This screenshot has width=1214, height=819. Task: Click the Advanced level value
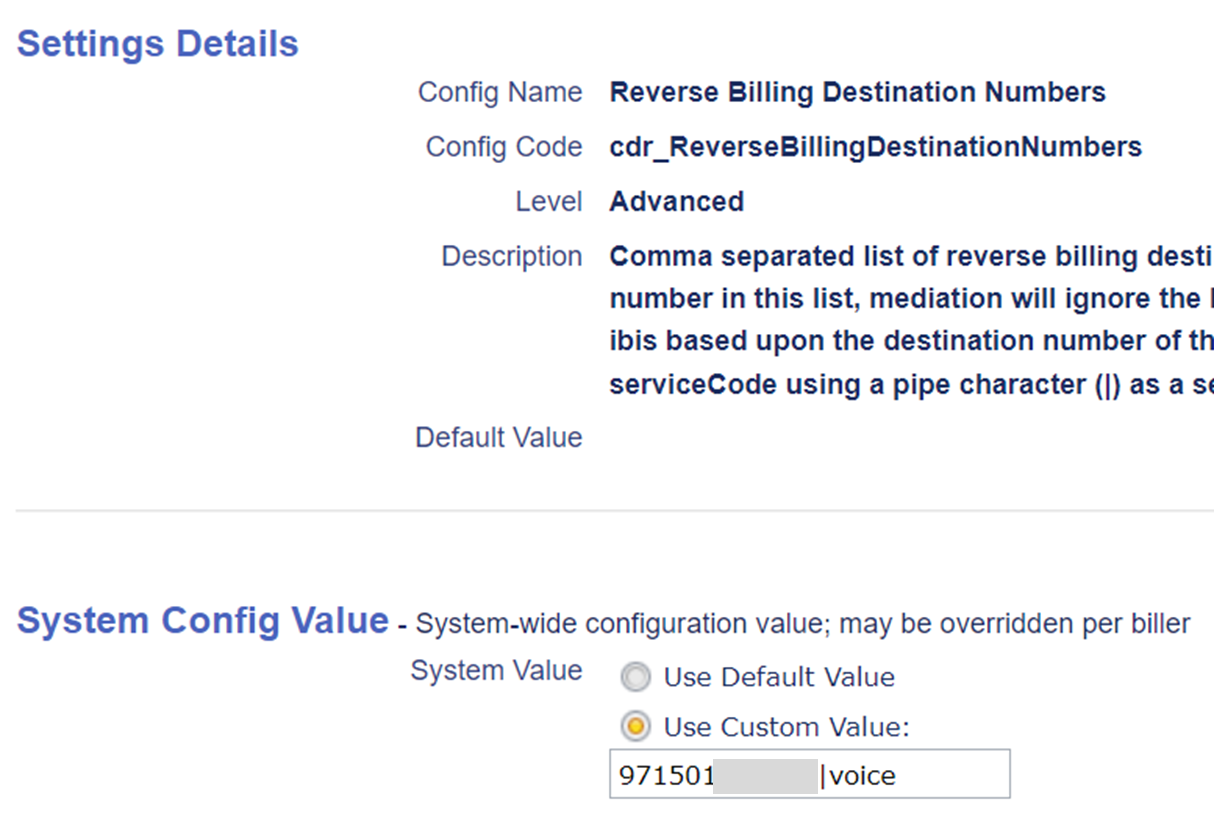676,202
